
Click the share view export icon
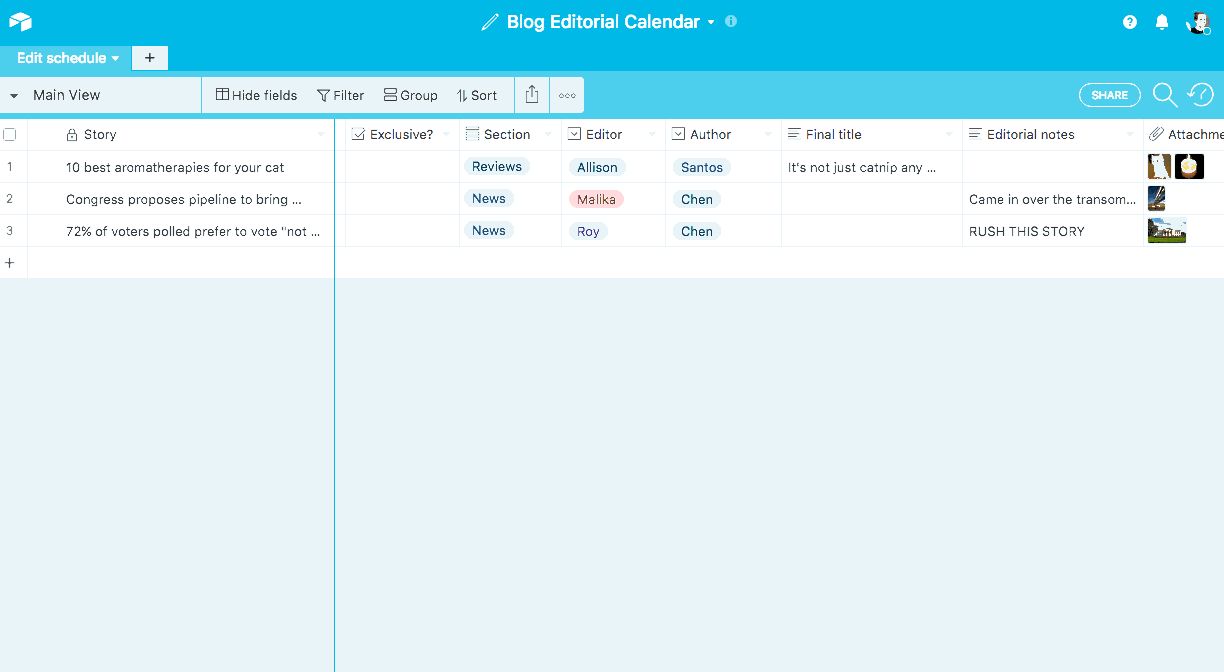(532, 95)
